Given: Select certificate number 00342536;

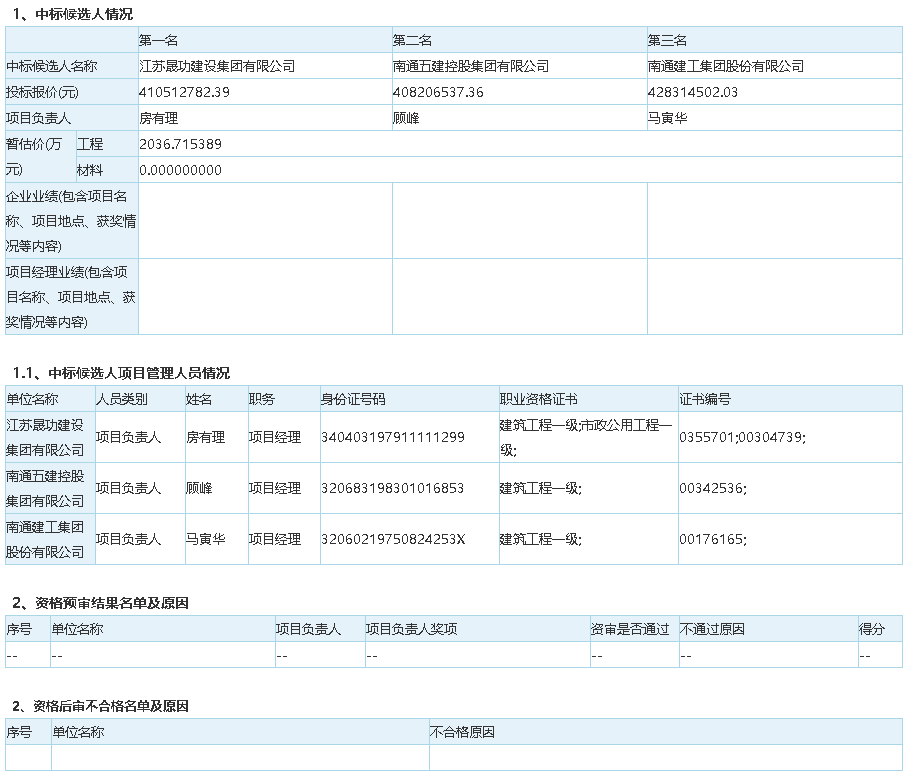Looking at the screenshot, I should pyautogui.click(x=713, y=488).
